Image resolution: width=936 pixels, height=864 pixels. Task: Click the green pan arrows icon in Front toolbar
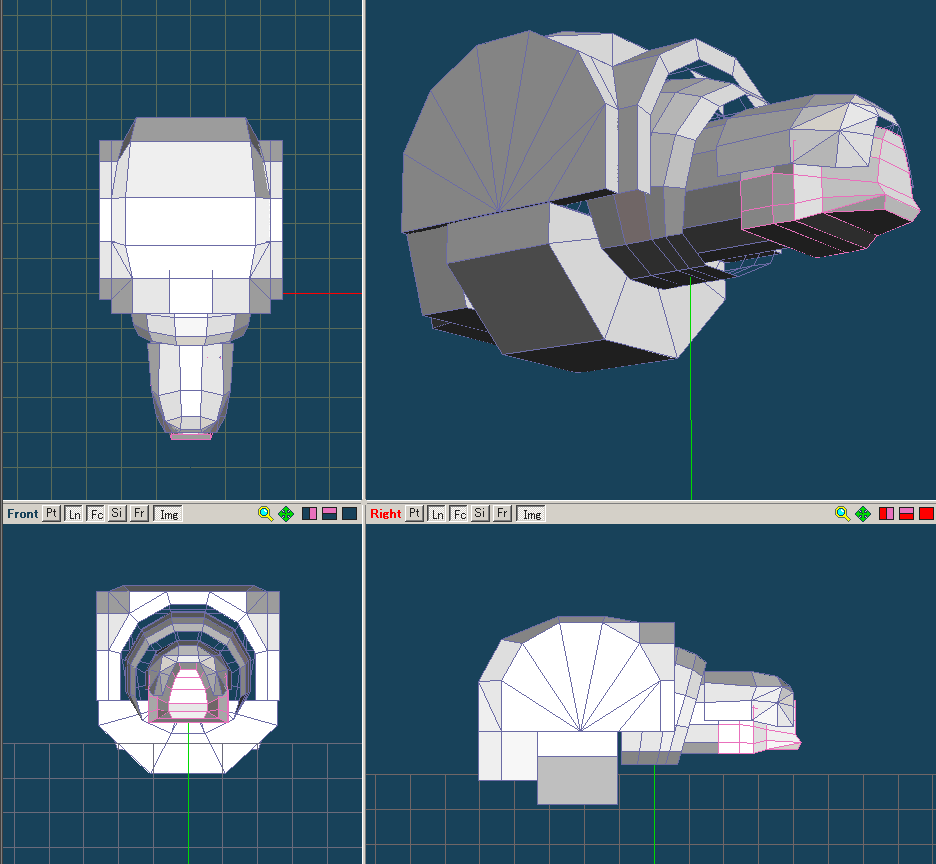[x=286, y=514]
